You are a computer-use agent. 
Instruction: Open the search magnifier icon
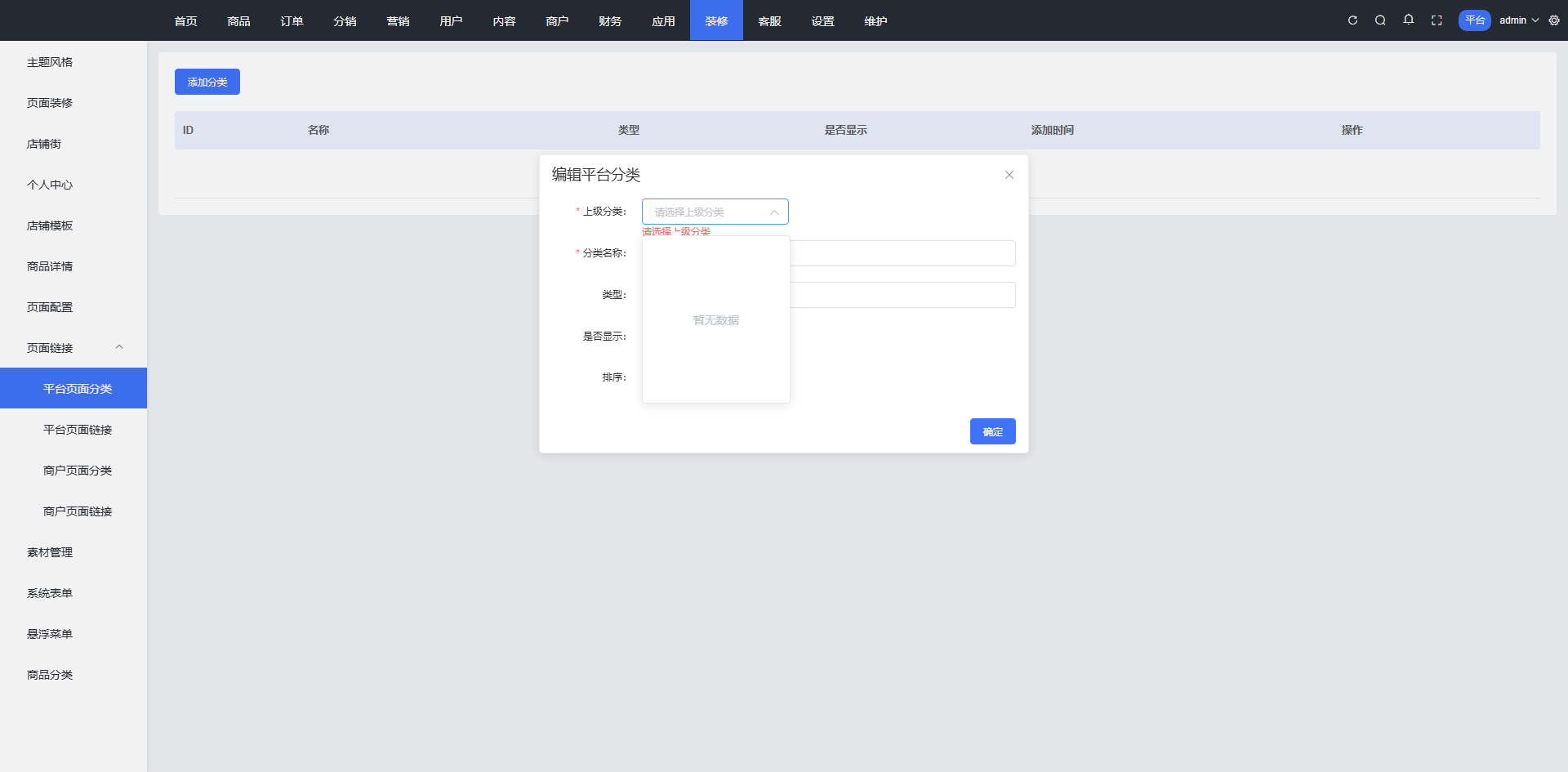pos(1380,20)
